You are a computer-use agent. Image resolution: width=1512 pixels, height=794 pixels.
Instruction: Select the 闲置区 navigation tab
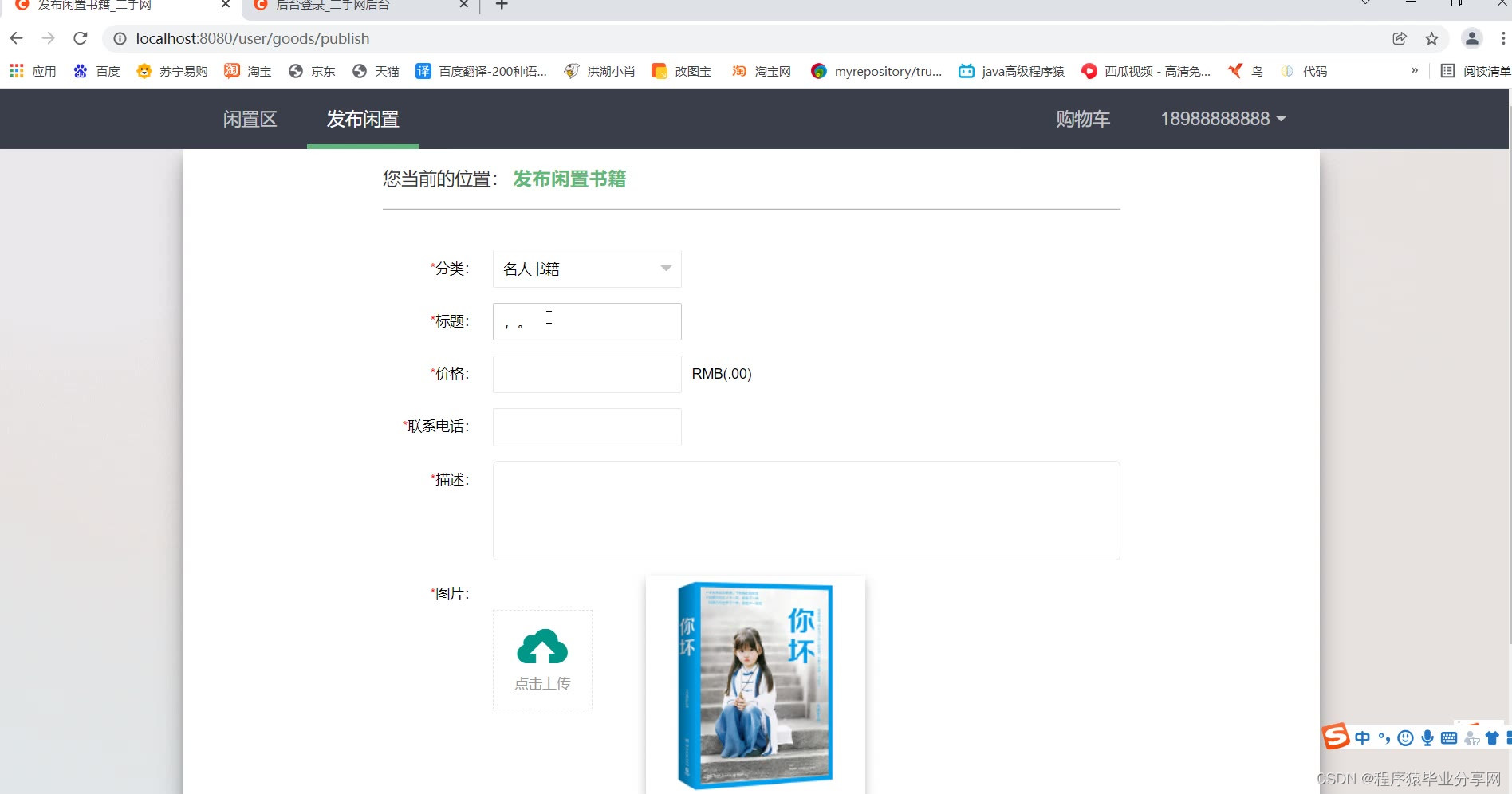(x=249, y=118)
